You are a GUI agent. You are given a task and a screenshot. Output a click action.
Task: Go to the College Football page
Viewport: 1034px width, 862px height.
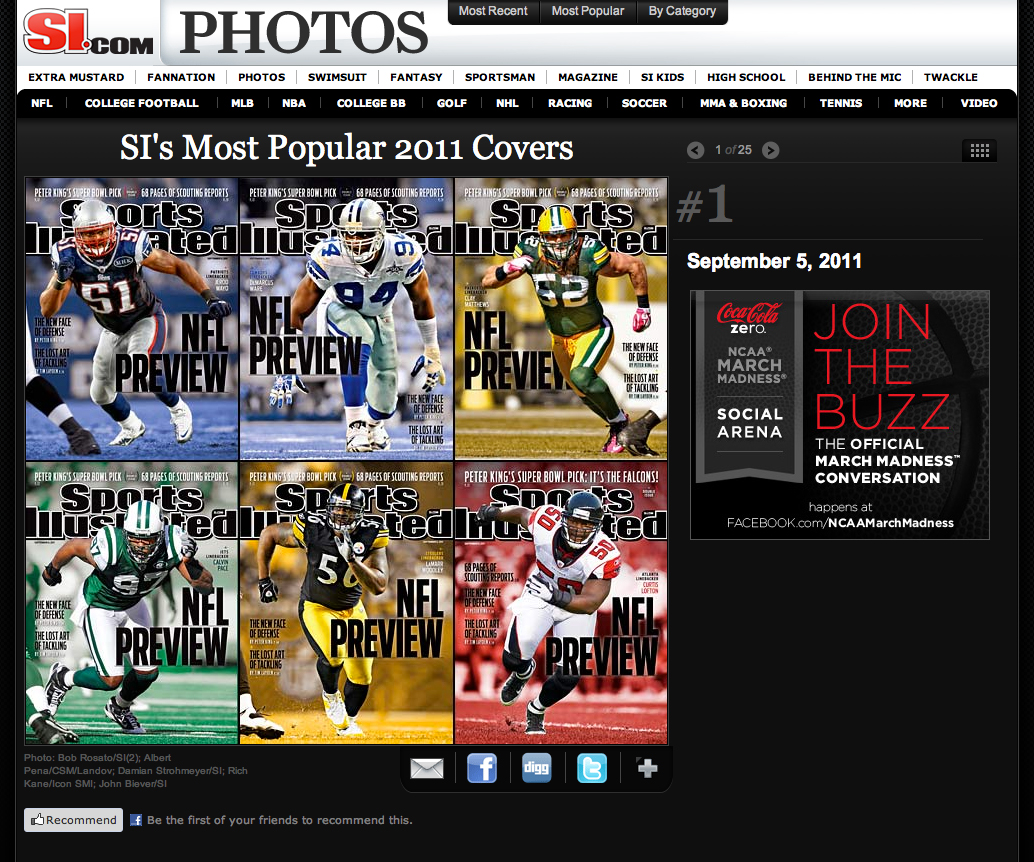[x=141, y=103]
